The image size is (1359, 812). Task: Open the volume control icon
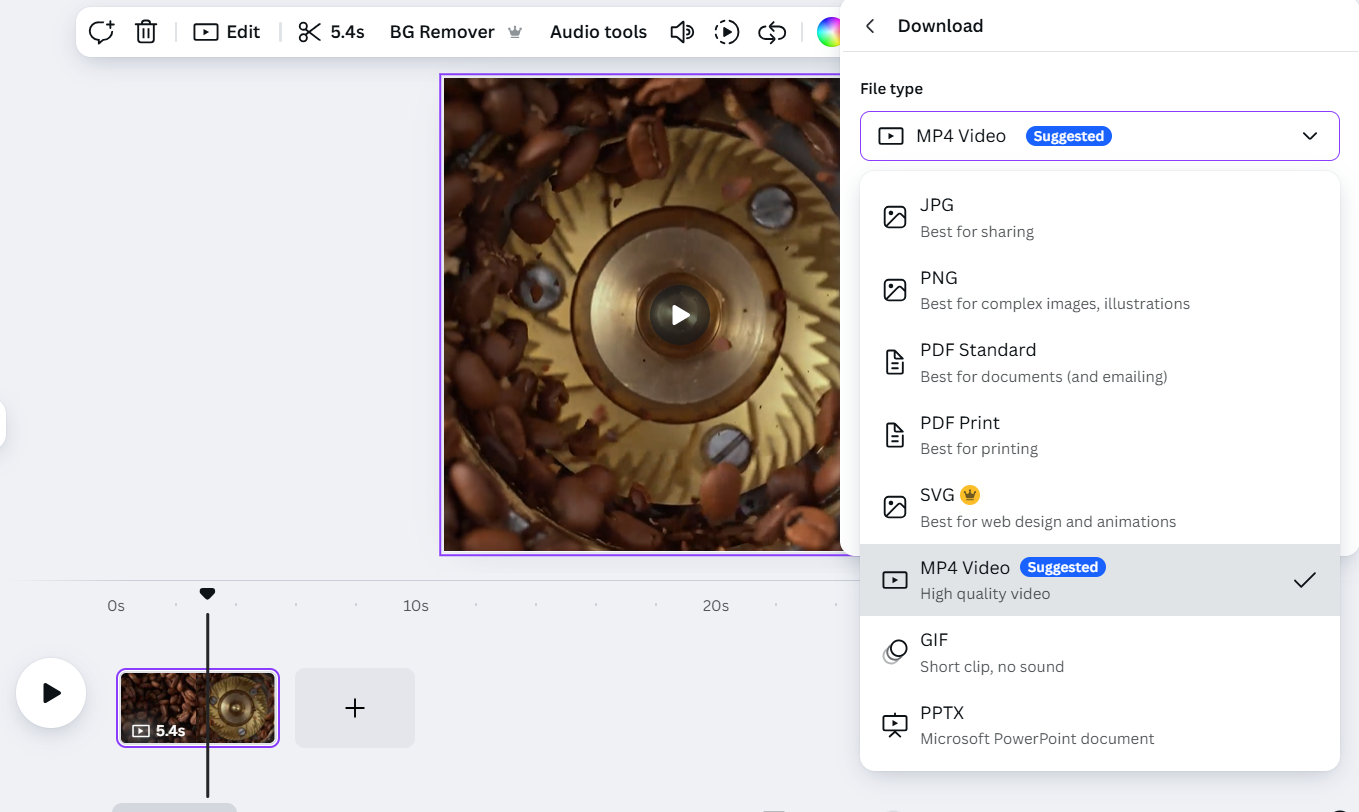pos(682,31)
